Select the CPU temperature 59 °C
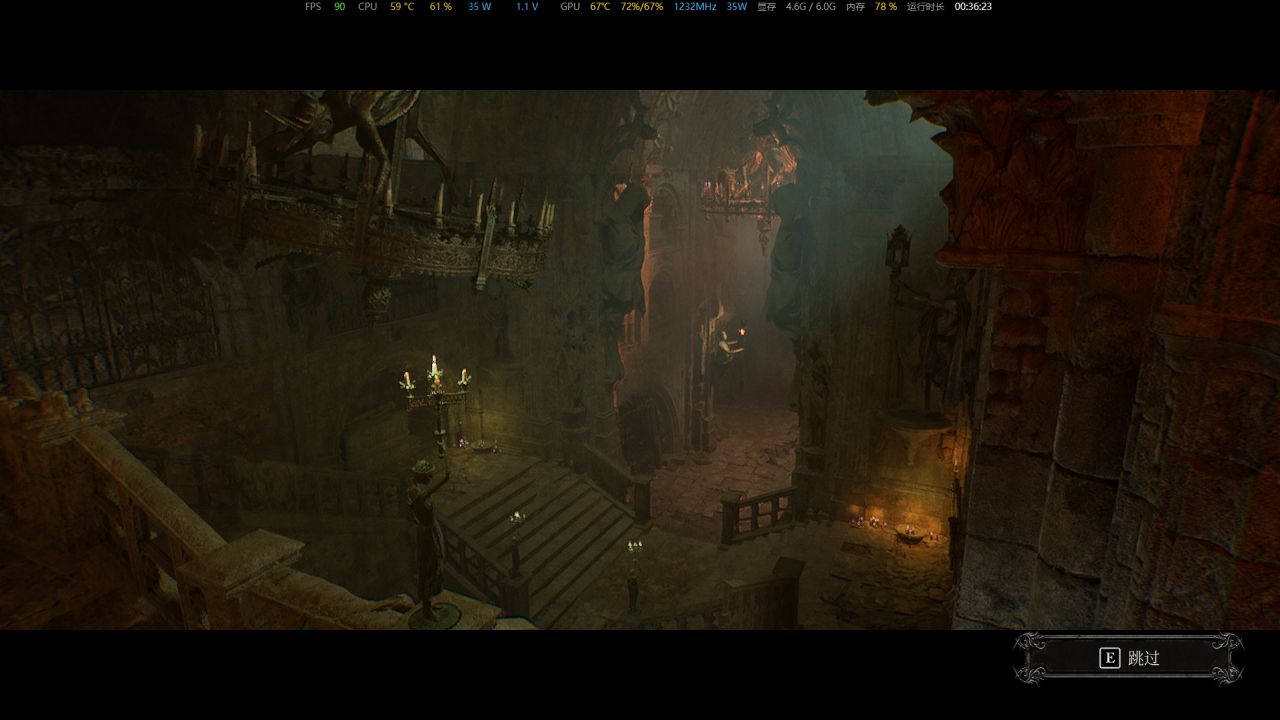Screen dimensions: 1280x720 [402, 7]
